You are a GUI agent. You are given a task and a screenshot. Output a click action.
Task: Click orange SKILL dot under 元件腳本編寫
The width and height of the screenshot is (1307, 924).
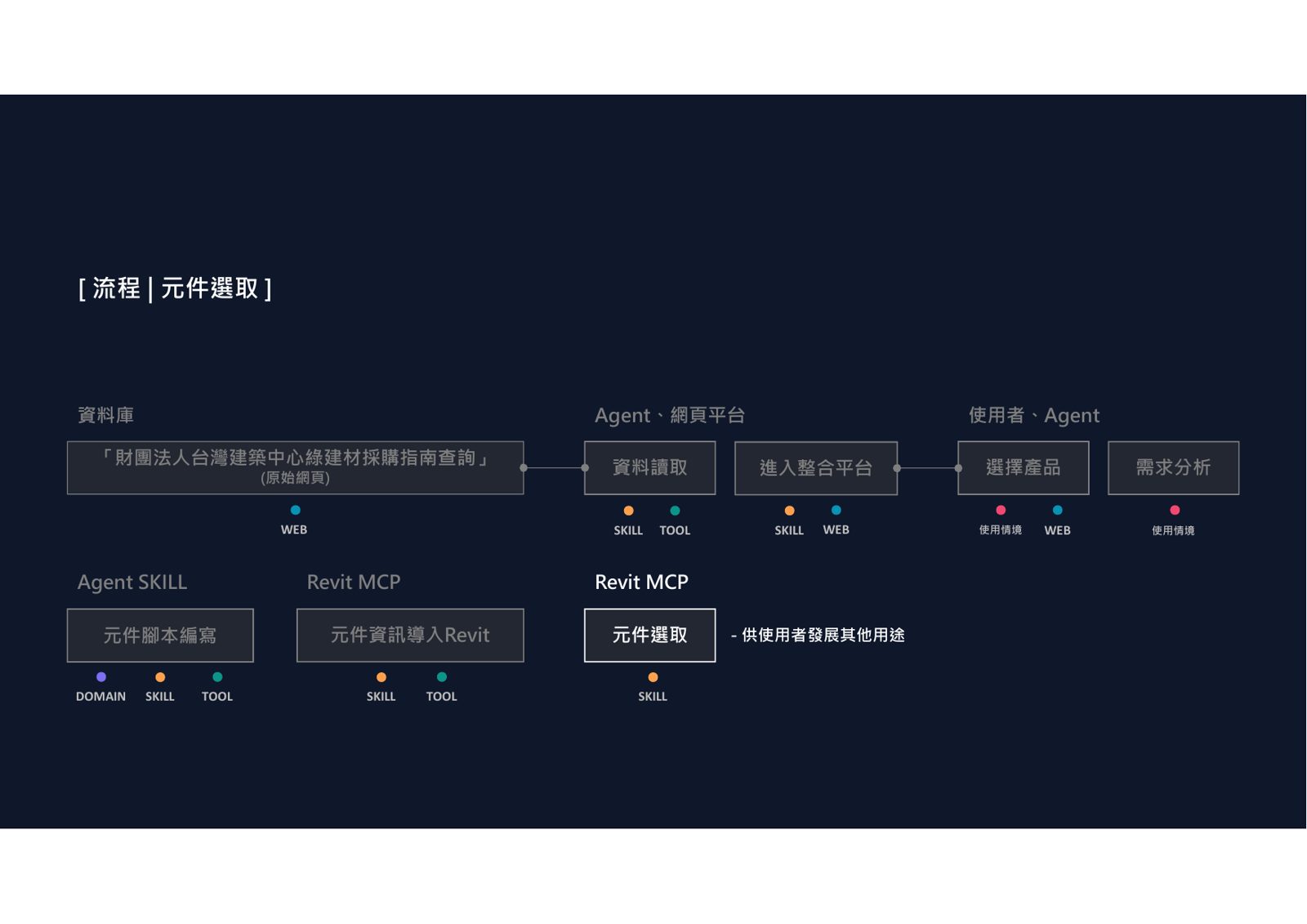click(160, 677)
